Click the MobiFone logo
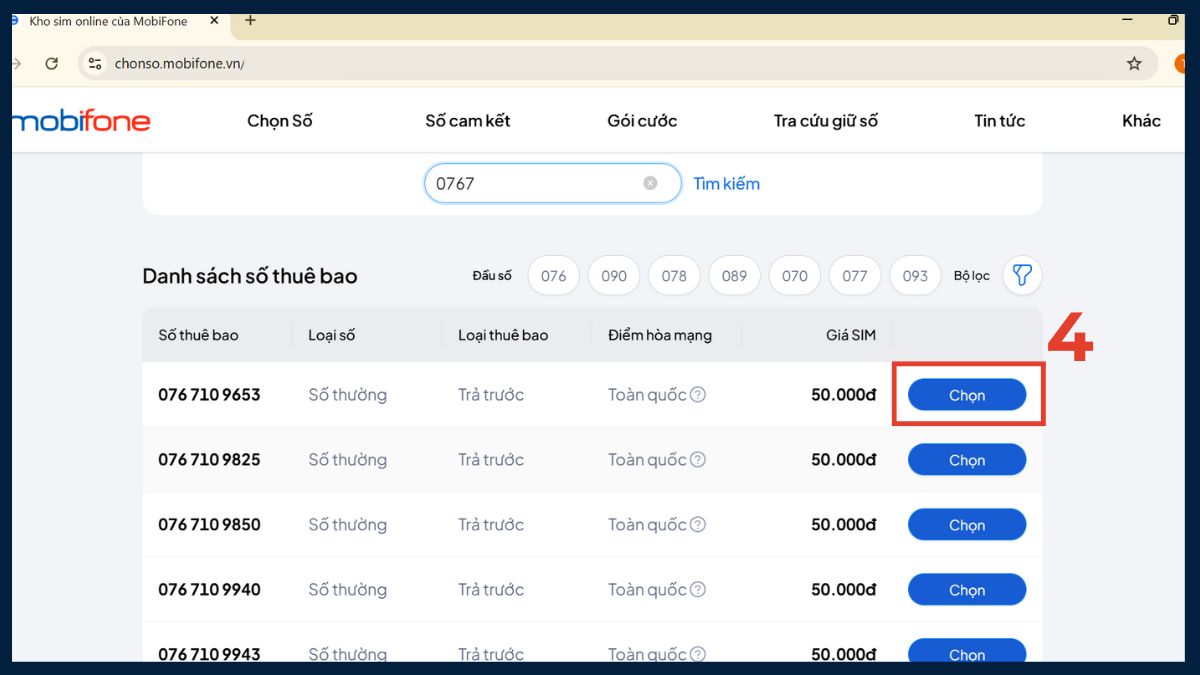This screenshot has height=675, width=1200. [81, 121]
